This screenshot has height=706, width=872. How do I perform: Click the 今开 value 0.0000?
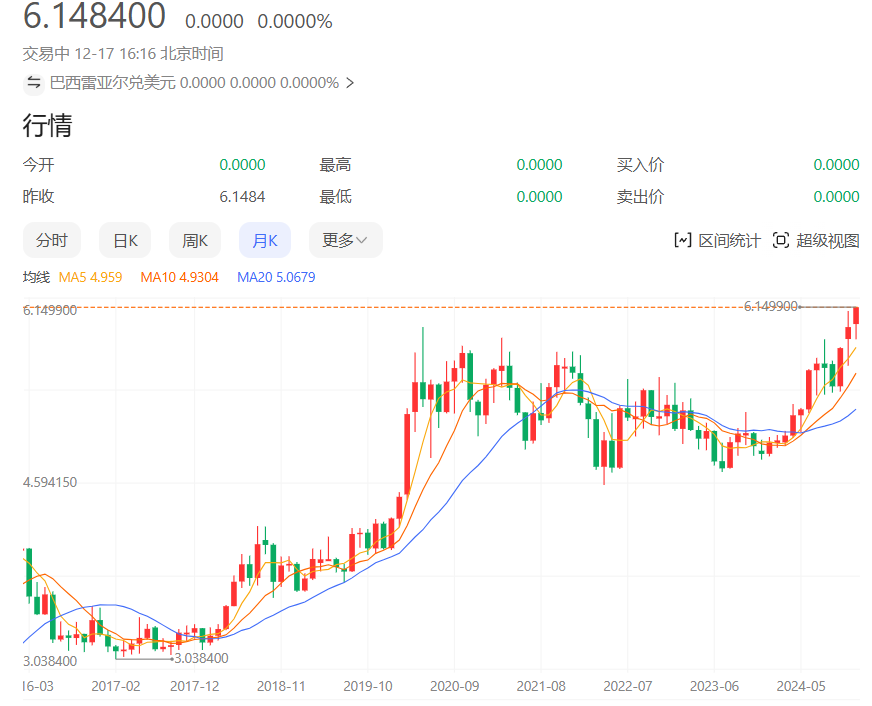(x=242, y=165)
